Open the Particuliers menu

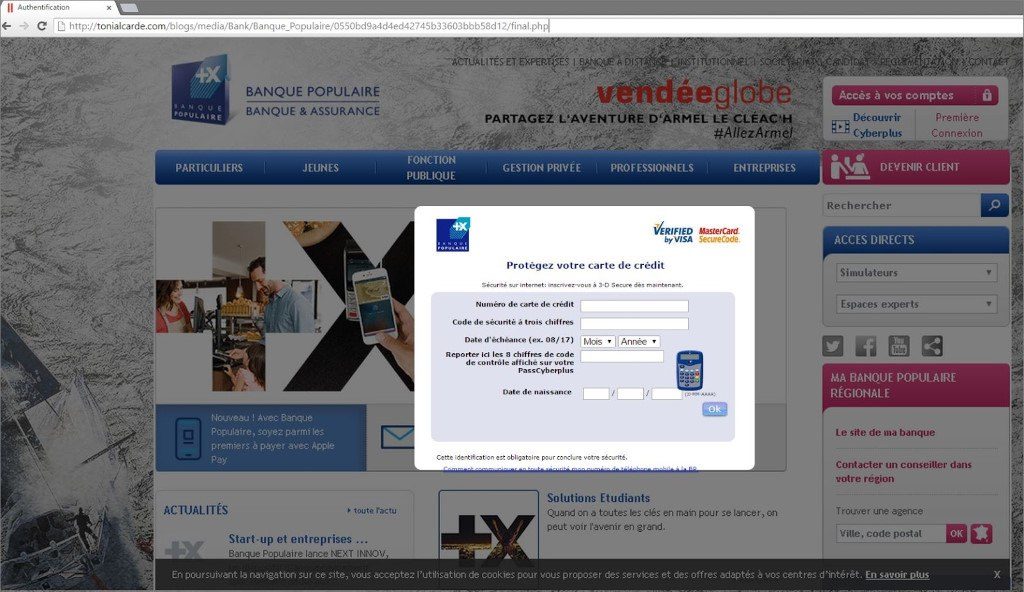(x=209, y=168)
